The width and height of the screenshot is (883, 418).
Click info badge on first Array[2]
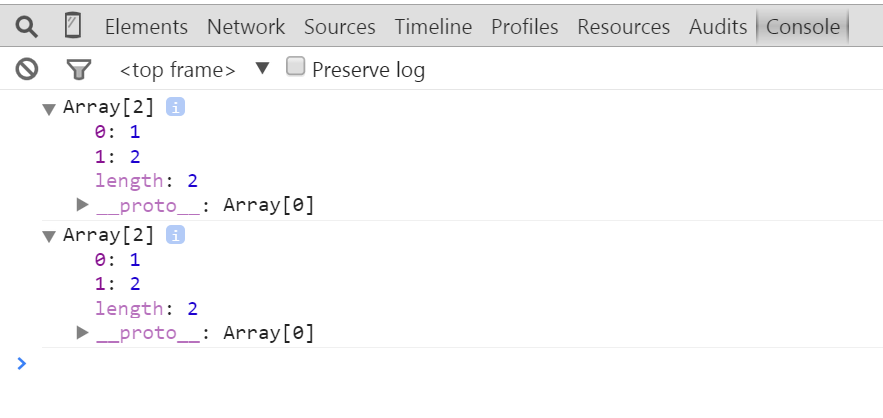tap(176, 107)
